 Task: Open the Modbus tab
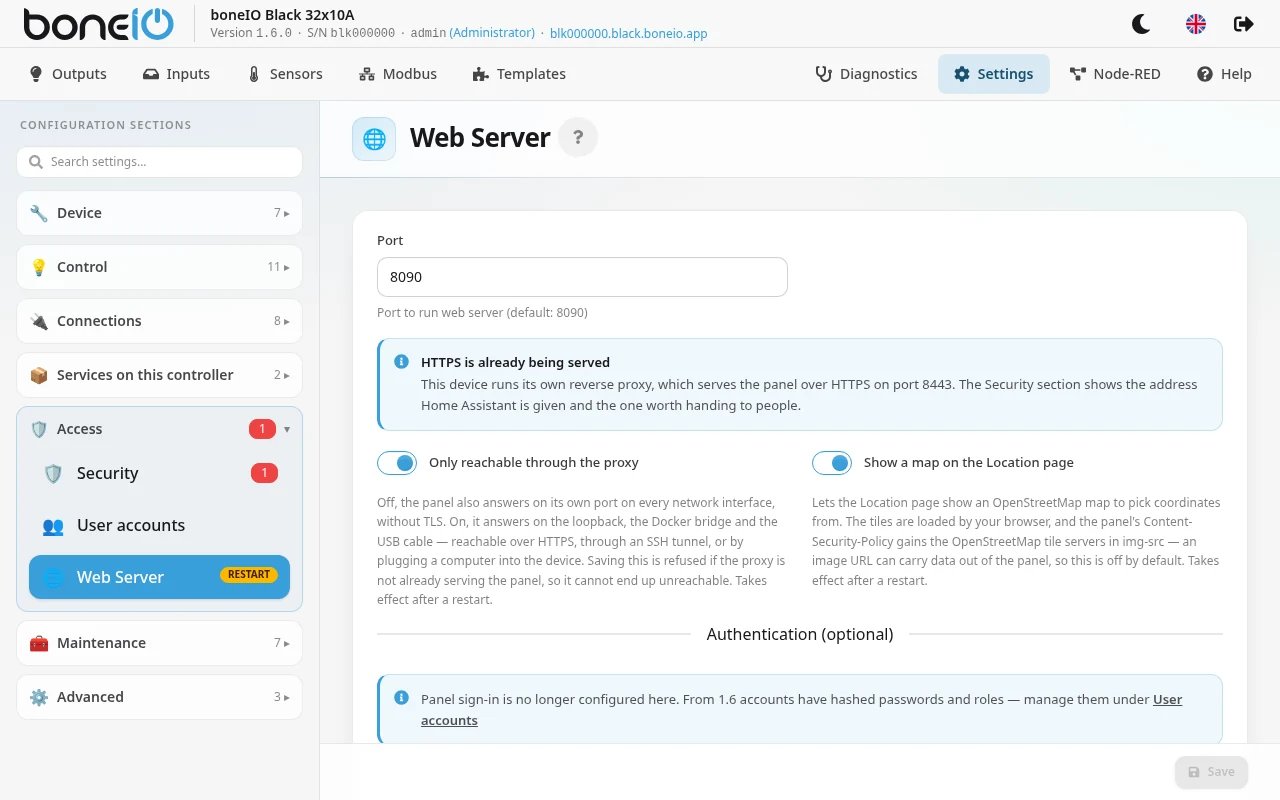pos(398,74)
